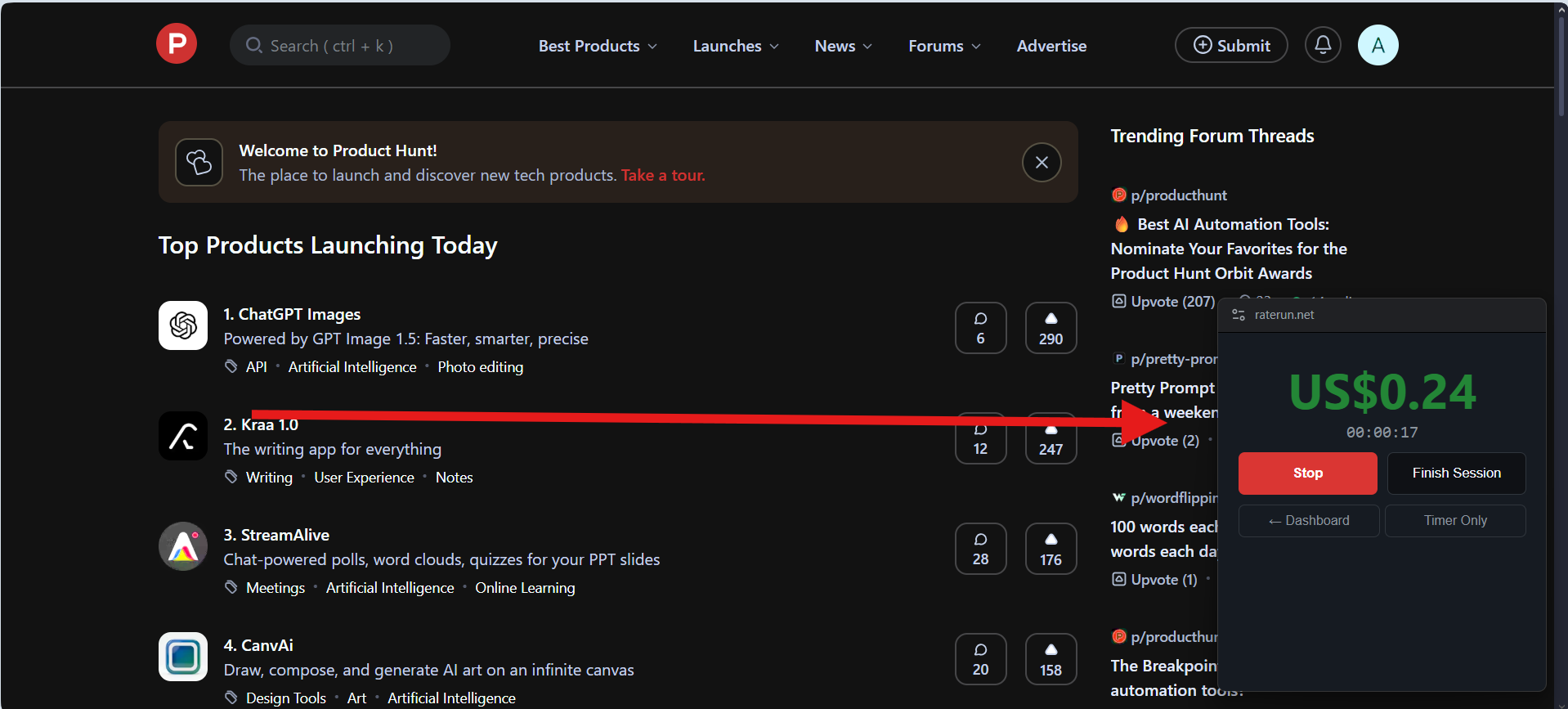Expand the Forums dropdown
The image size is (1568, 709).
pos(945,46)
